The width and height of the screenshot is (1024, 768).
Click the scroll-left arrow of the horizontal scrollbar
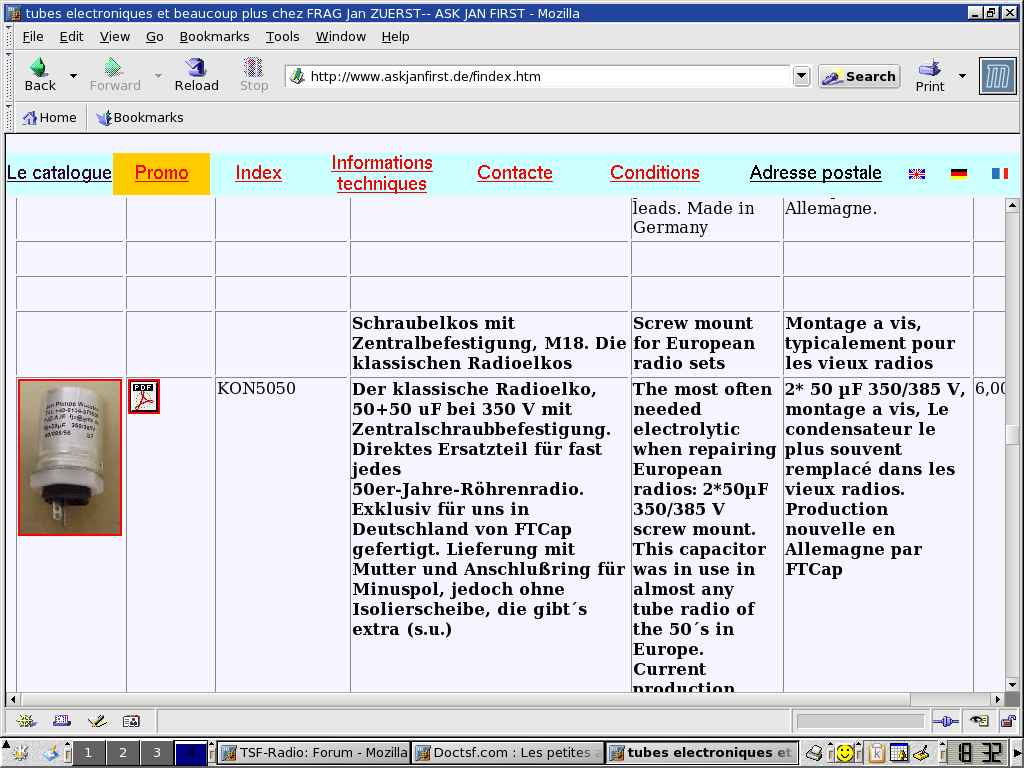12,699
